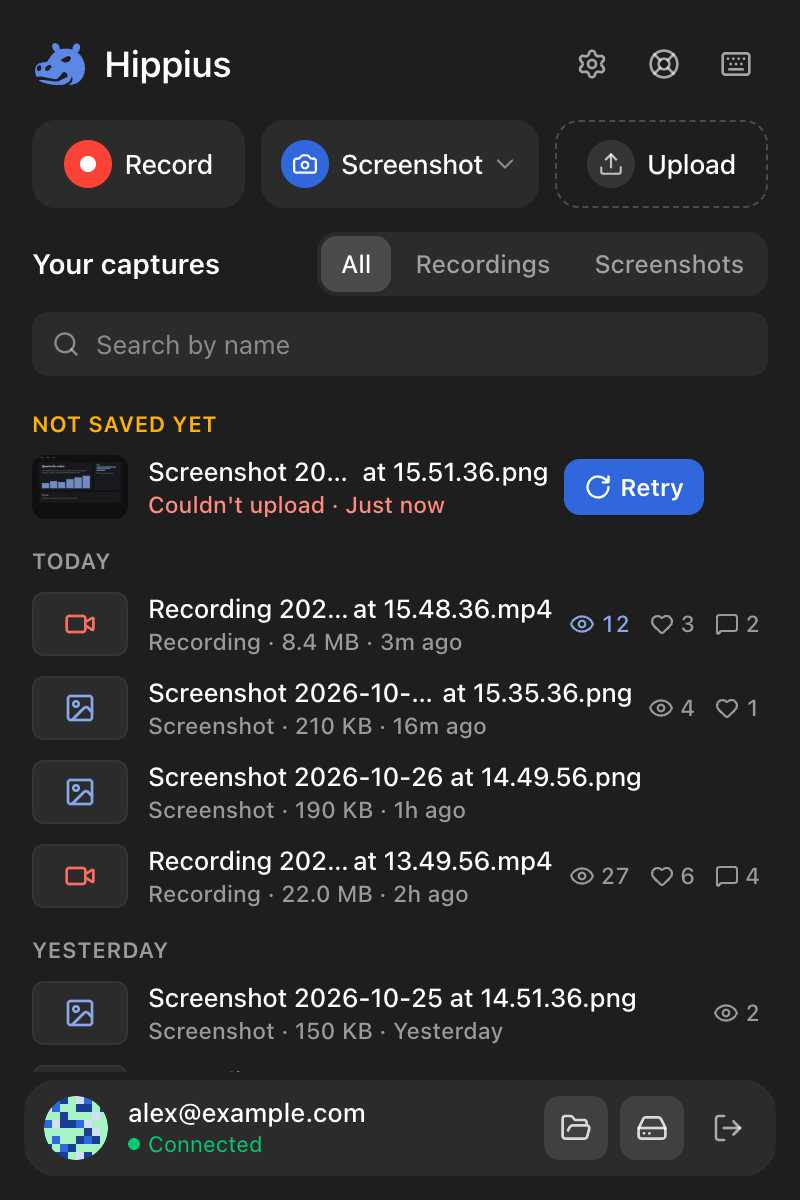Click the video icon for Recording 13.49.56
Viewport: 800px width, 1200px height.
coord(80,876)
